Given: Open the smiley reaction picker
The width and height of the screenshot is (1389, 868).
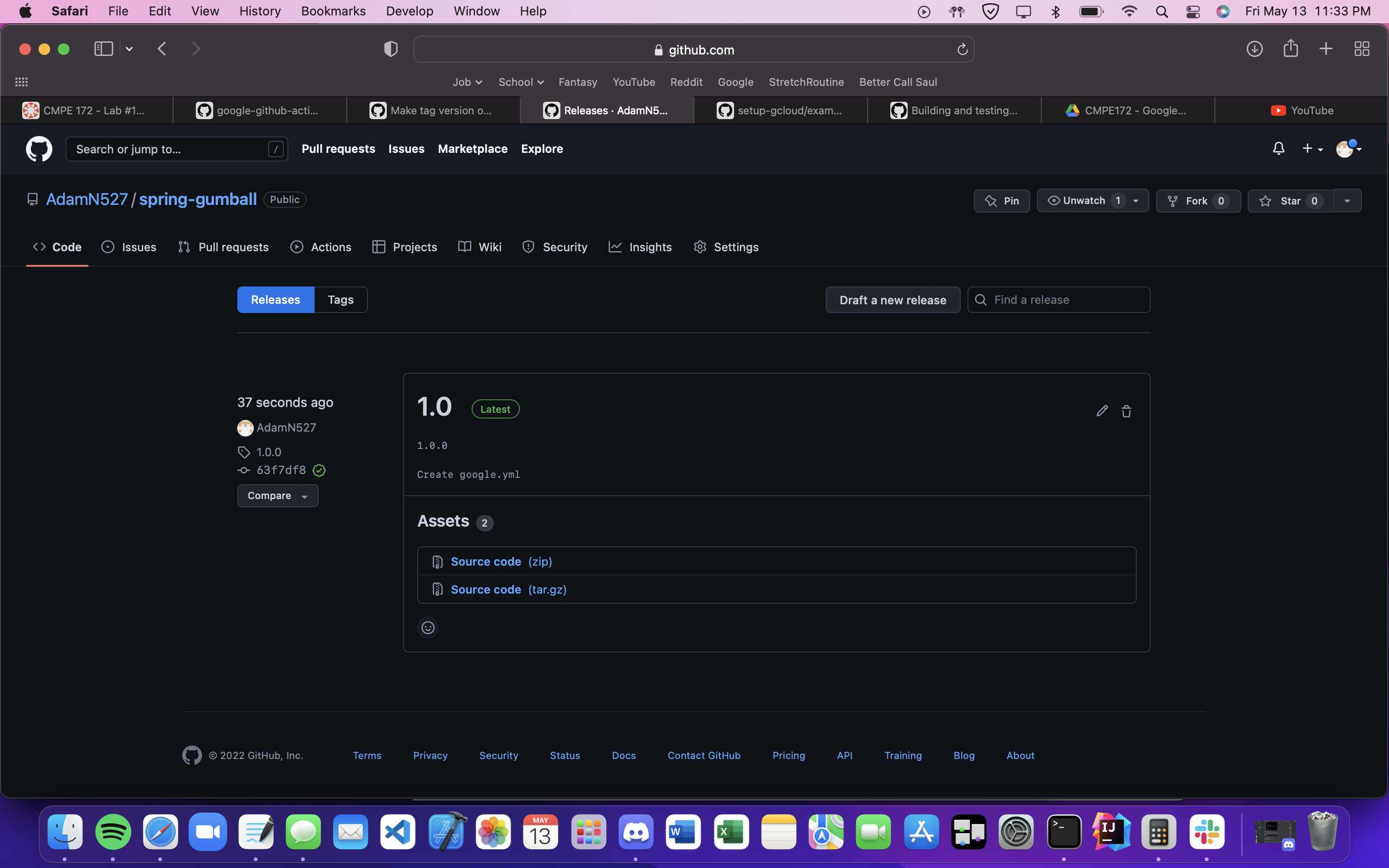Looking at the screenshot, I should [428, 627].
